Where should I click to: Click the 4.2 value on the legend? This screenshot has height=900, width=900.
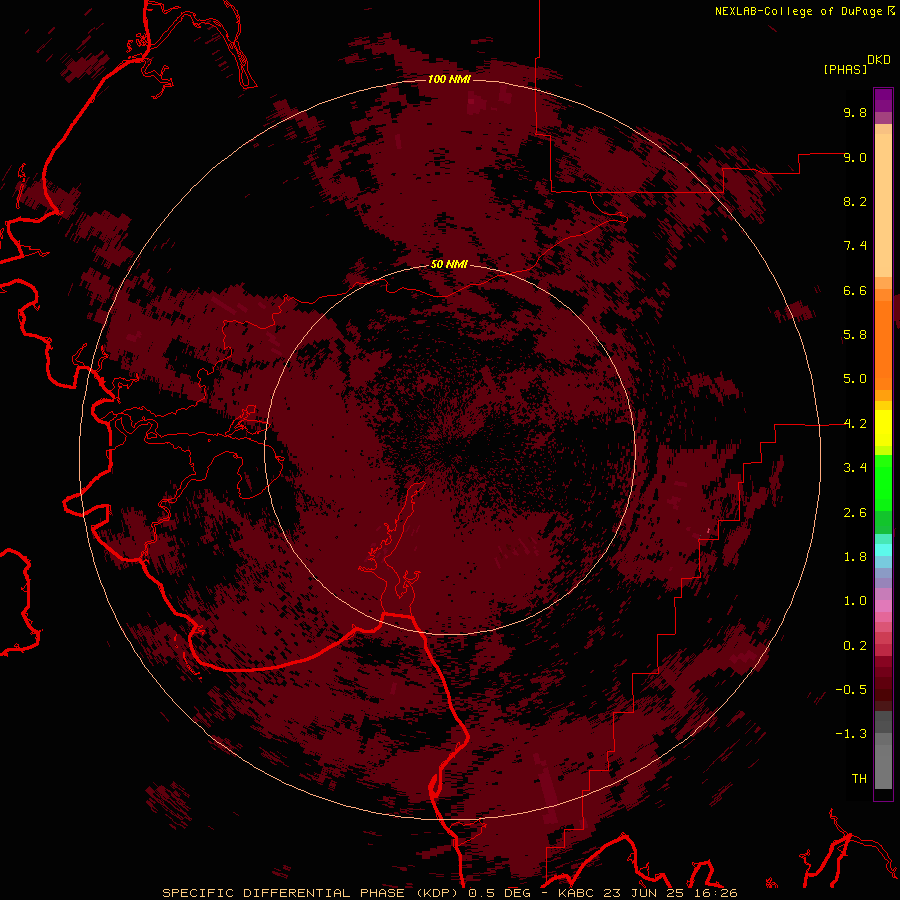point(855,424)
